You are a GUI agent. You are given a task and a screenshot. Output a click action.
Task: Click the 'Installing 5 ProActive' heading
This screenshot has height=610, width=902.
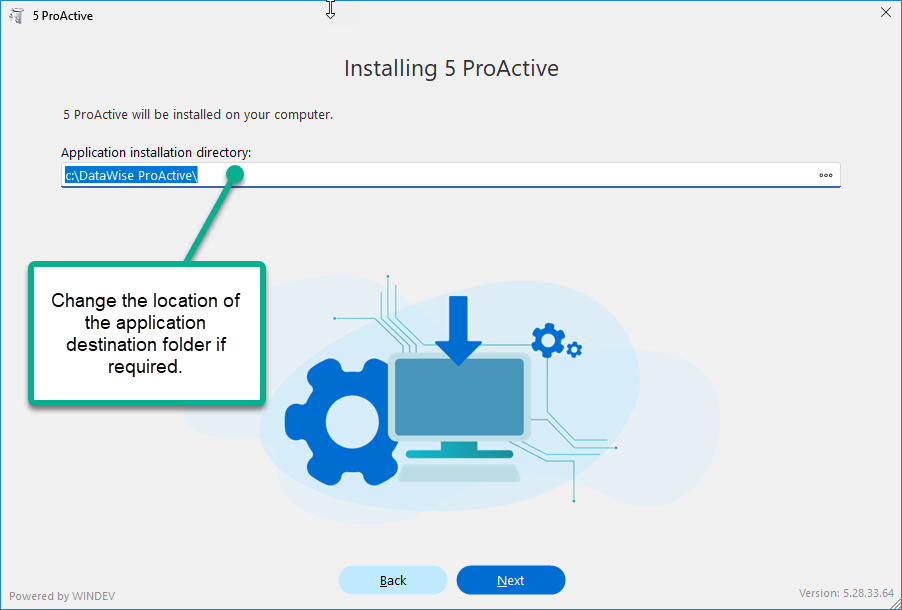click(452, 68)
